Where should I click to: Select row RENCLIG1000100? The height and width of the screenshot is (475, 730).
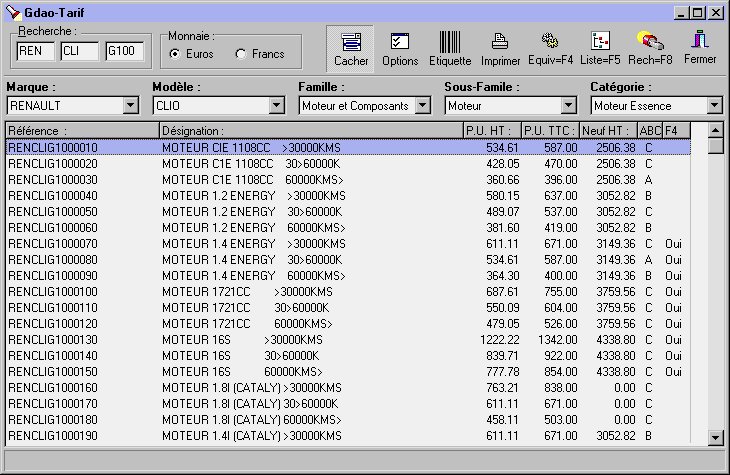click(348, 292)
